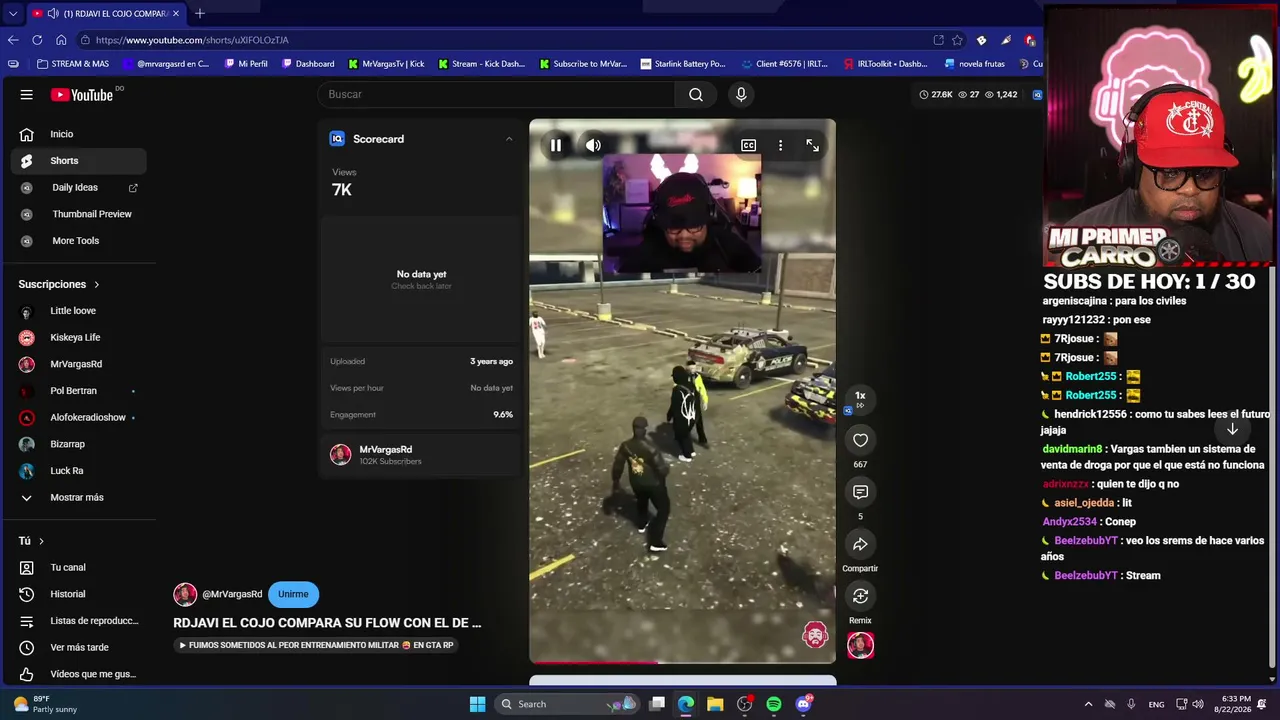Open the Starlink Battery bookmark
This screenshot has height=720, width=1280.
[682, 64]
